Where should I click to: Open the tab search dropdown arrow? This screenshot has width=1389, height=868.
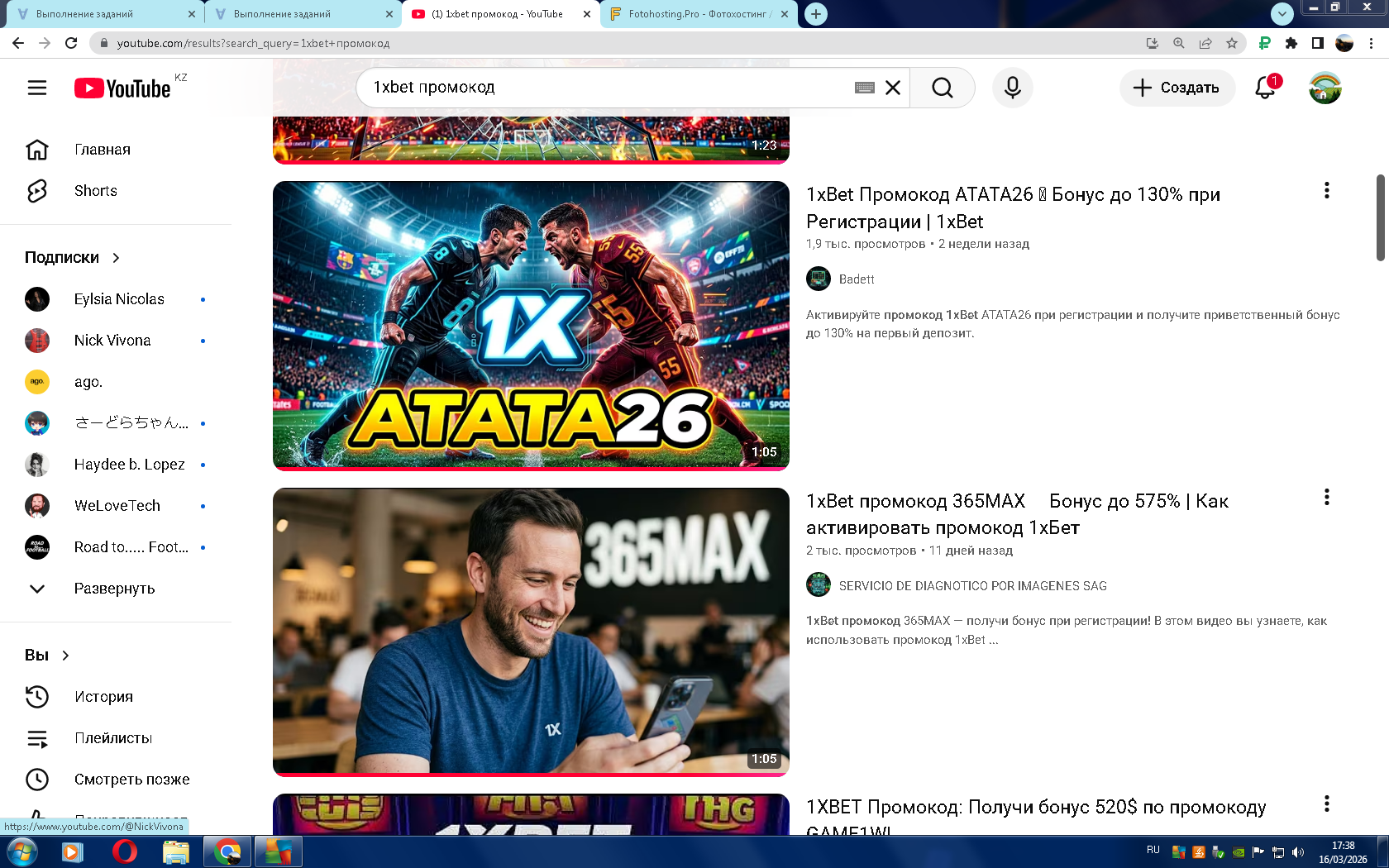pos(1282,13)
